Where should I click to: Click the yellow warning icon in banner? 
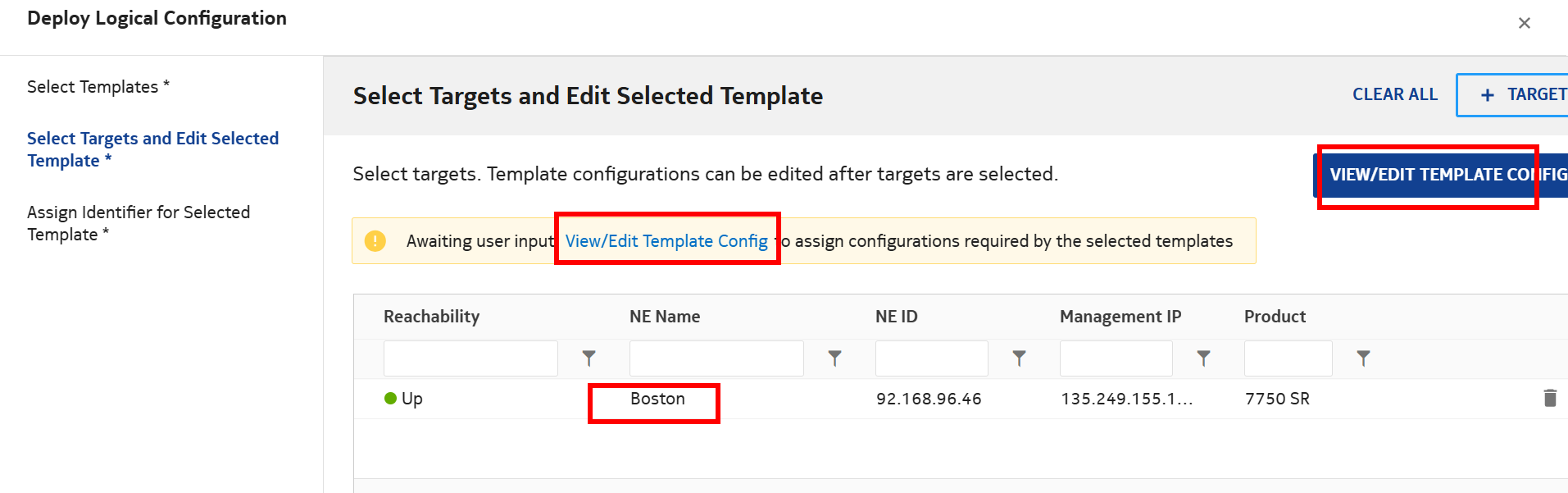[375, 241]
